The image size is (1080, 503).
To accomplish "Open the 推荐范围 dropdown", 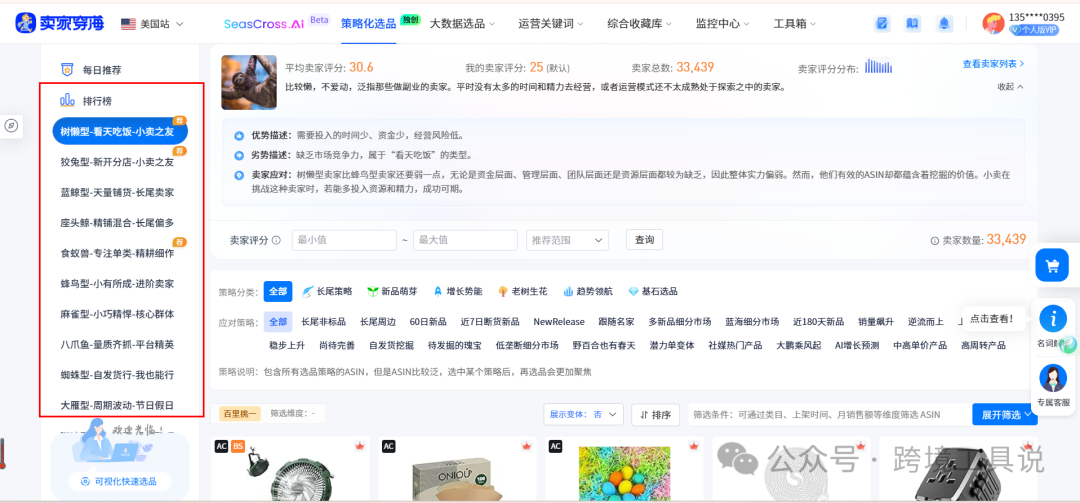I will [568, 240].
